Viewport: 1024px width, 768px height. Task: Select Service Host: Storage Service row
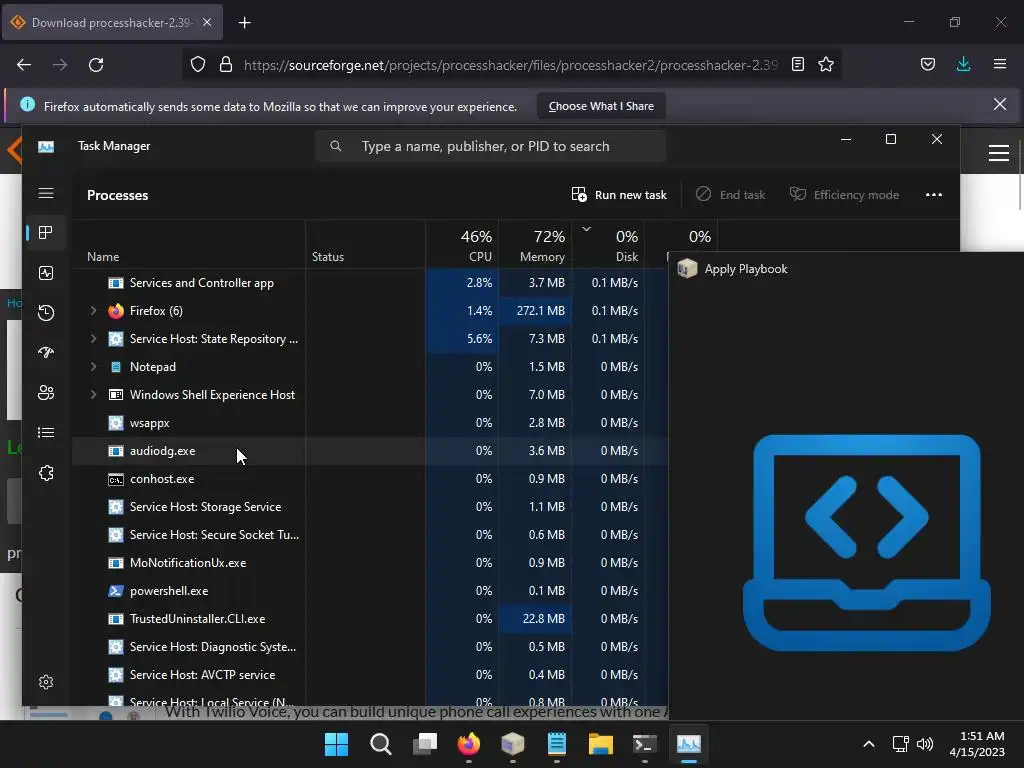click(x=370, y=507)
